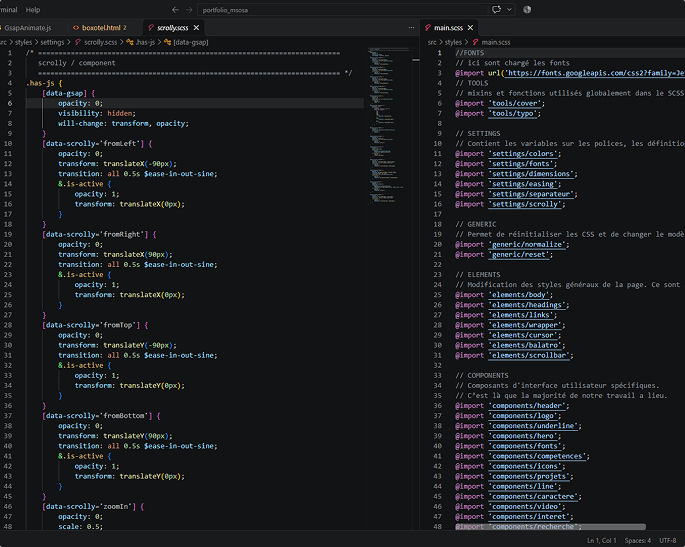This screenshot has height=547, width=685.
Task: Click the HTML icon on boxotel.html tab
Action: (x=76, y=28)
